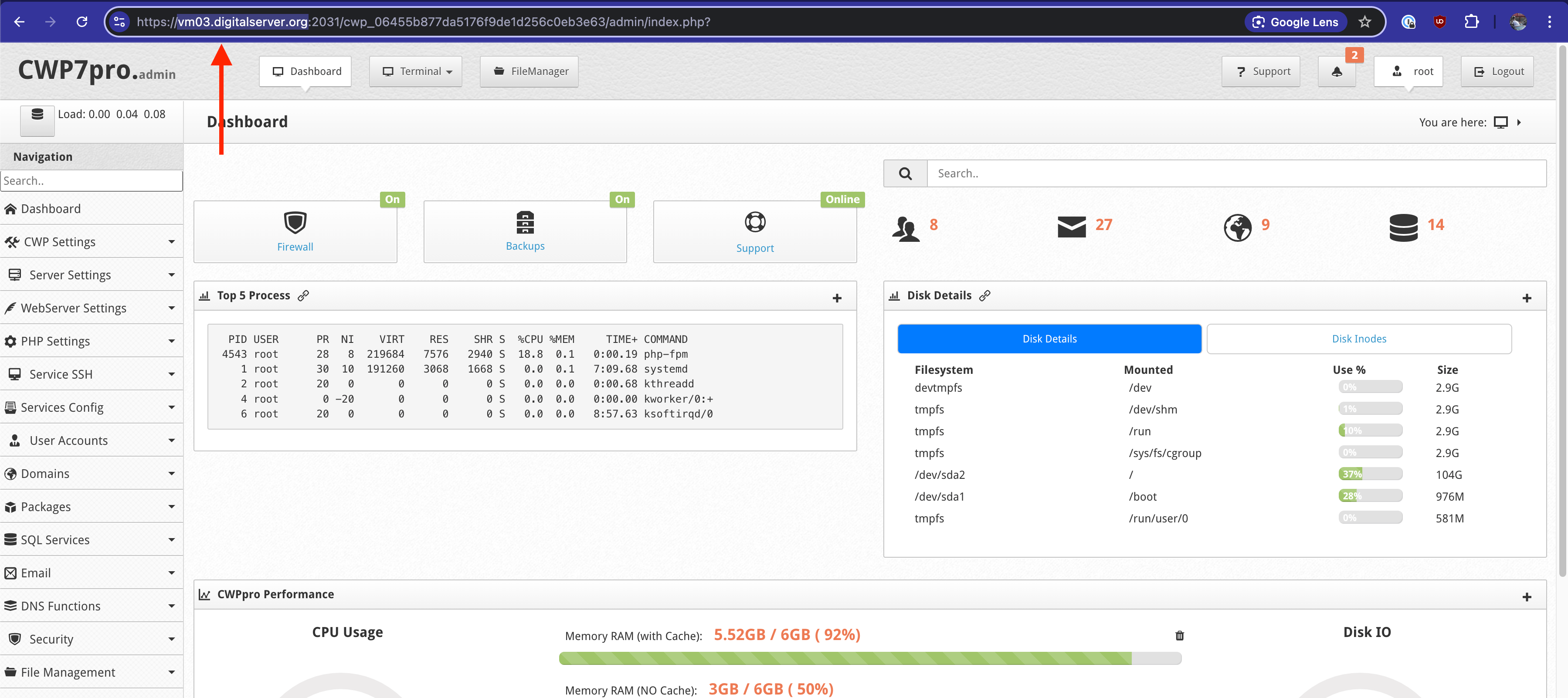Expand PHP Settings in the sidebar
The height and width of the screenshot is (698, 1568).
[92, 341]
